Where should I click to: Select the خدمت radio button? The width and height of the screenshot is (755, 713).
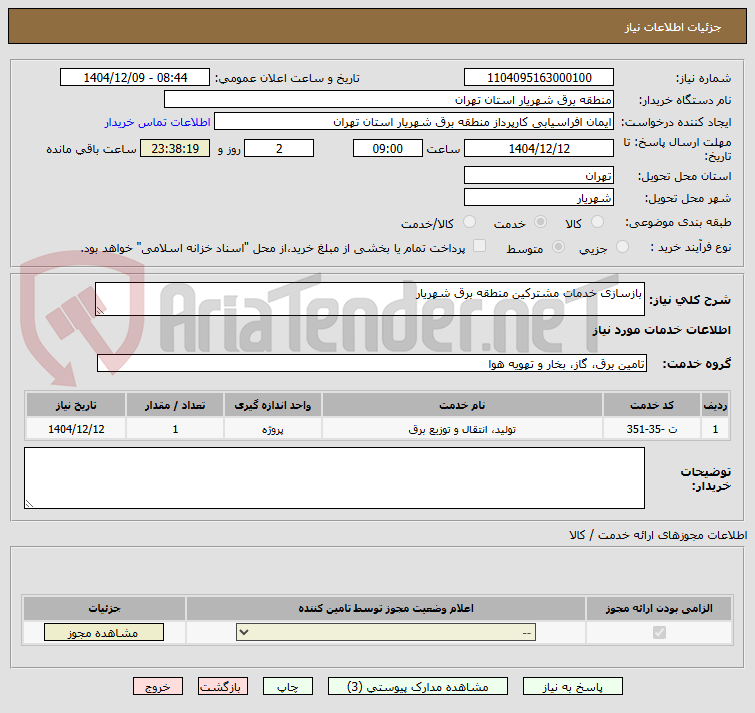[540, 222]
